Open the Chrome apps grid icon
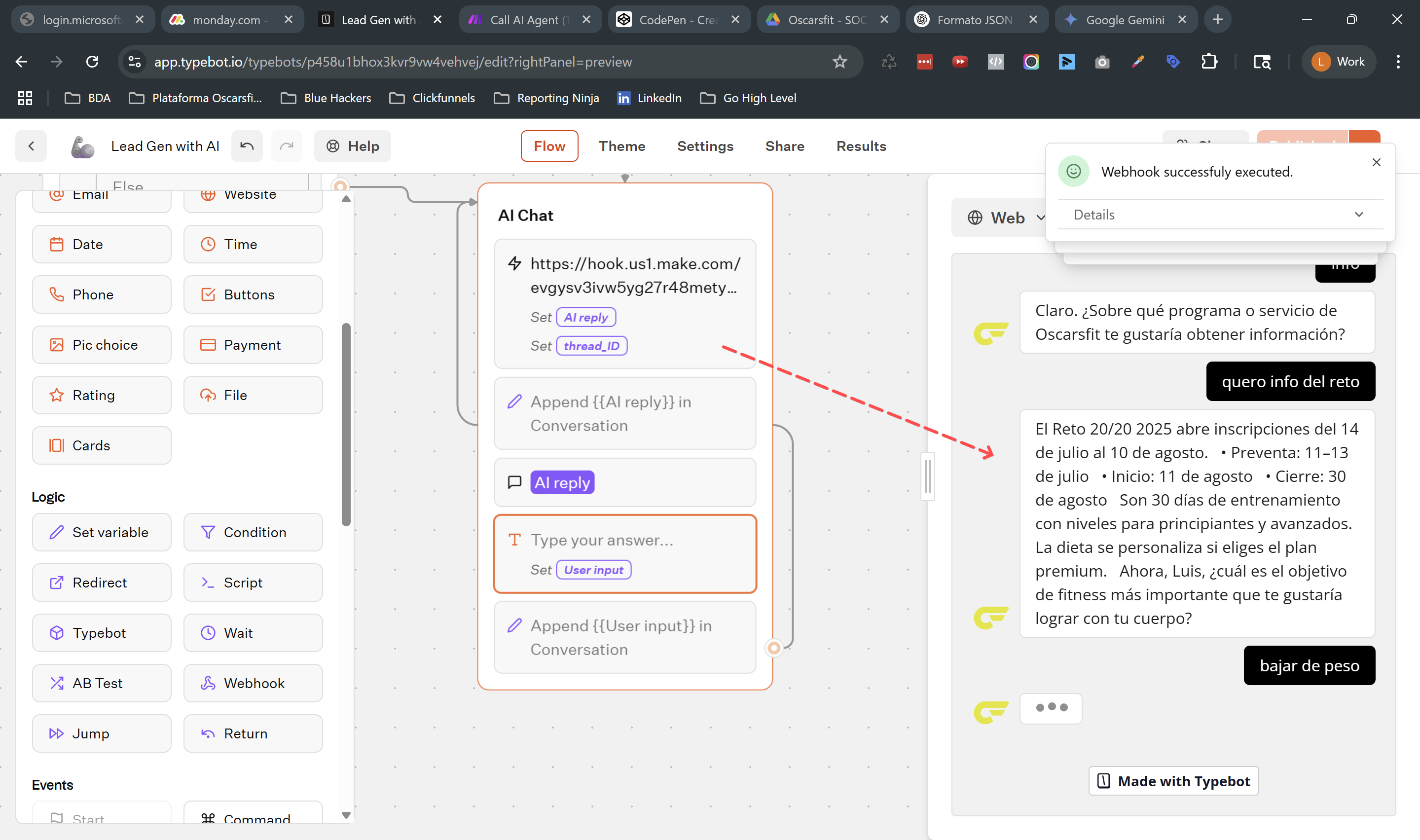Screen dimensions: 1420x840 (25, 98)
